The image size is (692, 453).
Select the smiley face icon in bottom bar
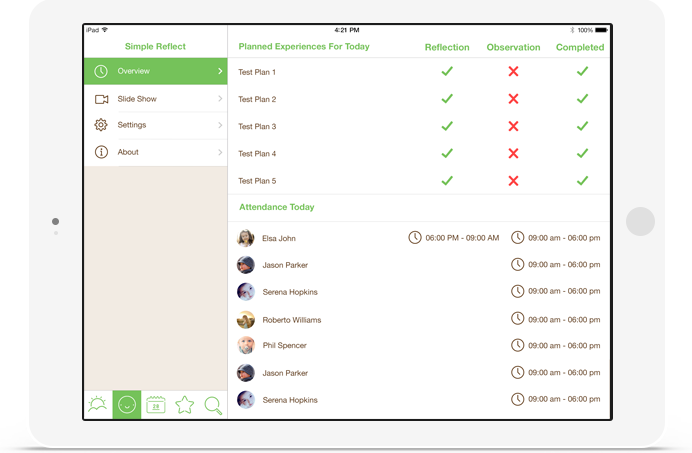[127, 405]
